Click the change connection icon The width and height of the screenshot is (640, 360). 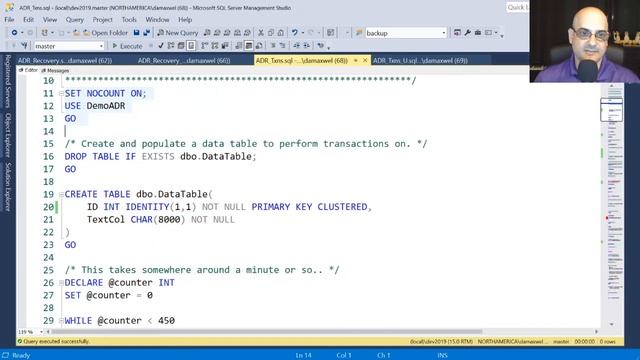[x=24, y=46]
